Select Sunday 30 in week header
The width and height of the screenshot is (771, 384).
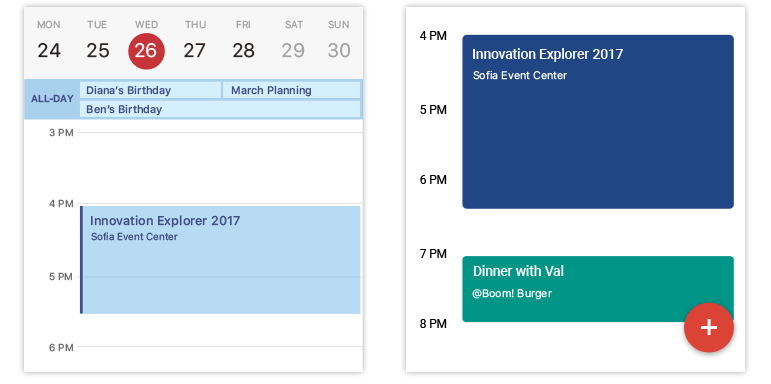click(x=339, y=41)
